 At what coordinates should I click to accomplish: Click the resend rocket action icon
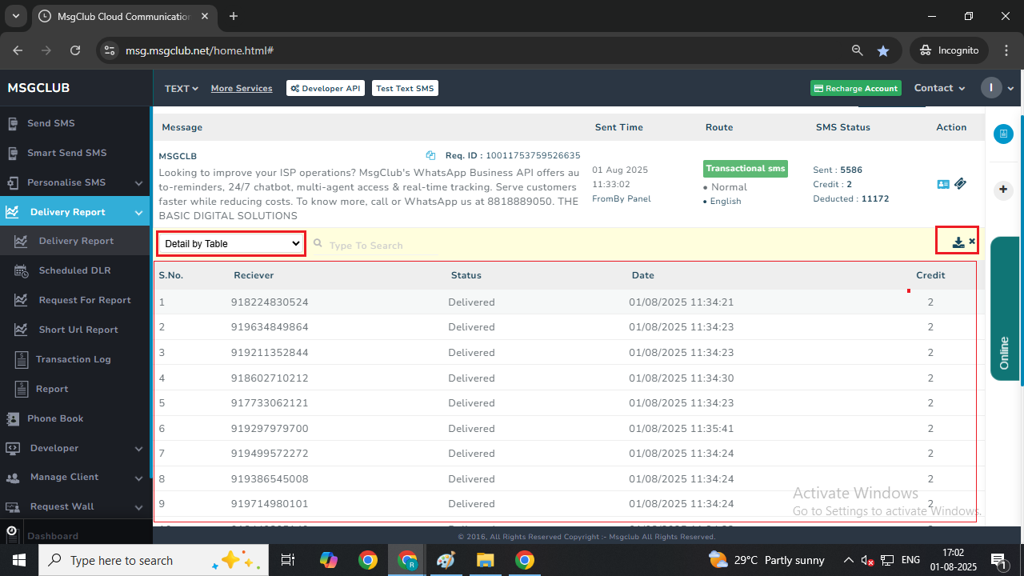click(x=960, y=184)
